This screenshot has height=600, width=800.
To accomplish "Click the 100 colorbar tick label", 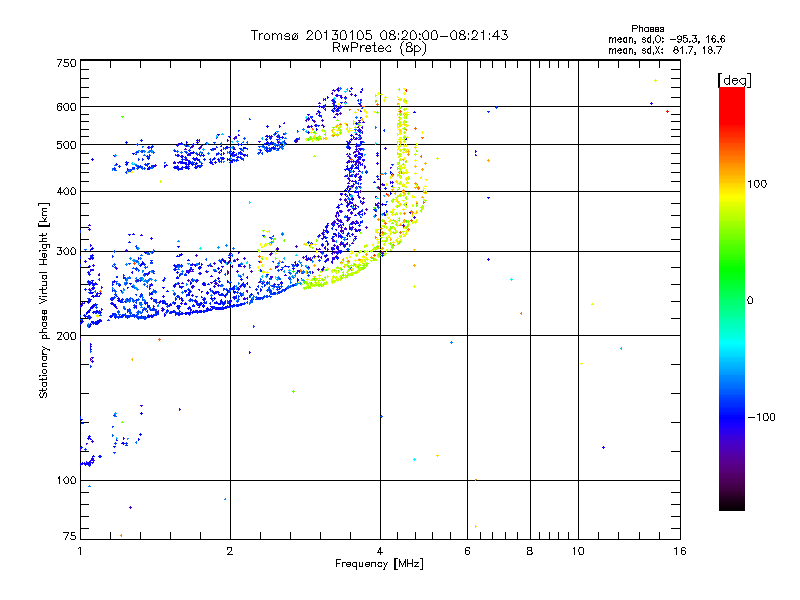I will coord(757,184).
